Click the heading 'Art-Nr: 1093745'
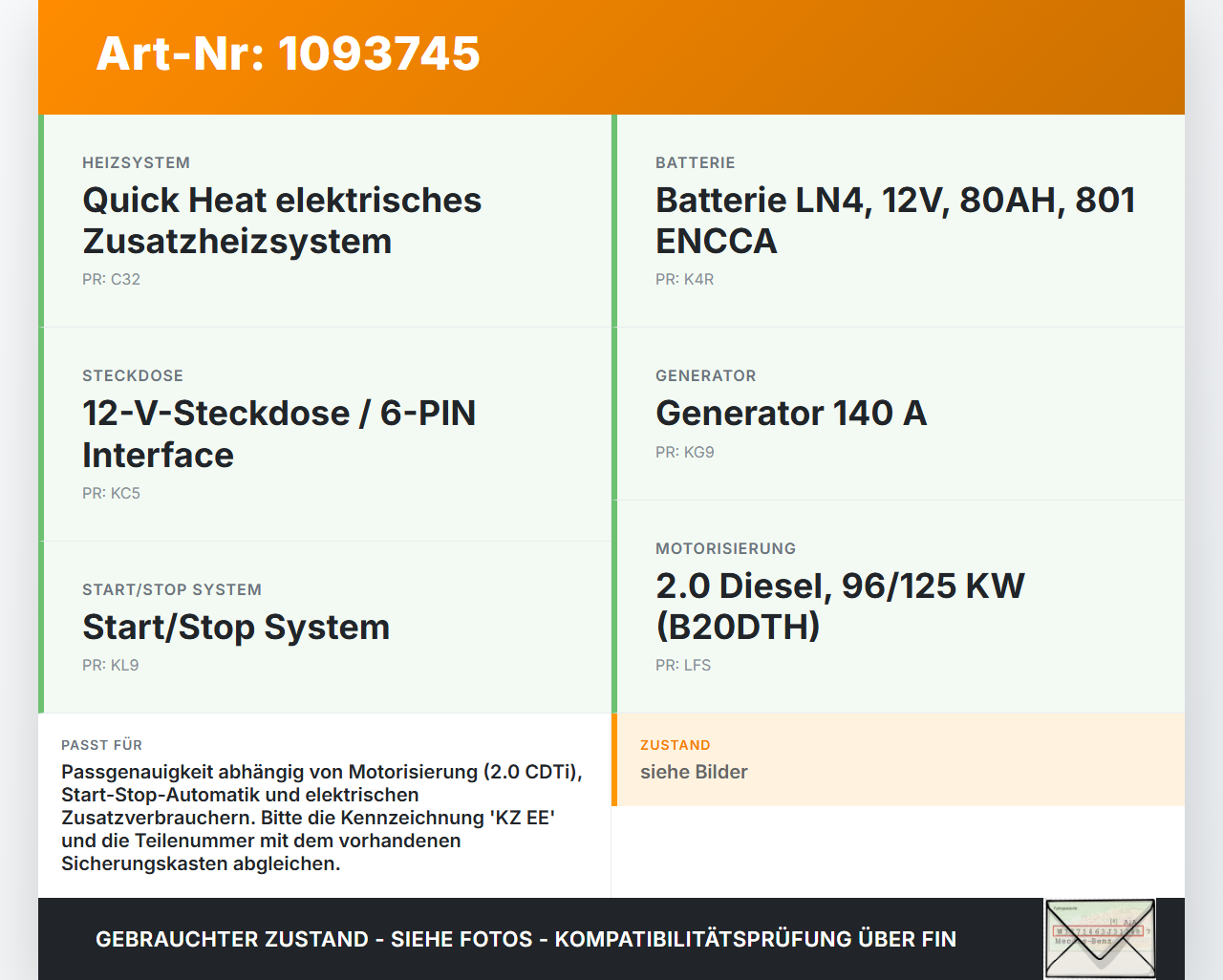This screenshot has height=980, width=1223. point(288,53)
